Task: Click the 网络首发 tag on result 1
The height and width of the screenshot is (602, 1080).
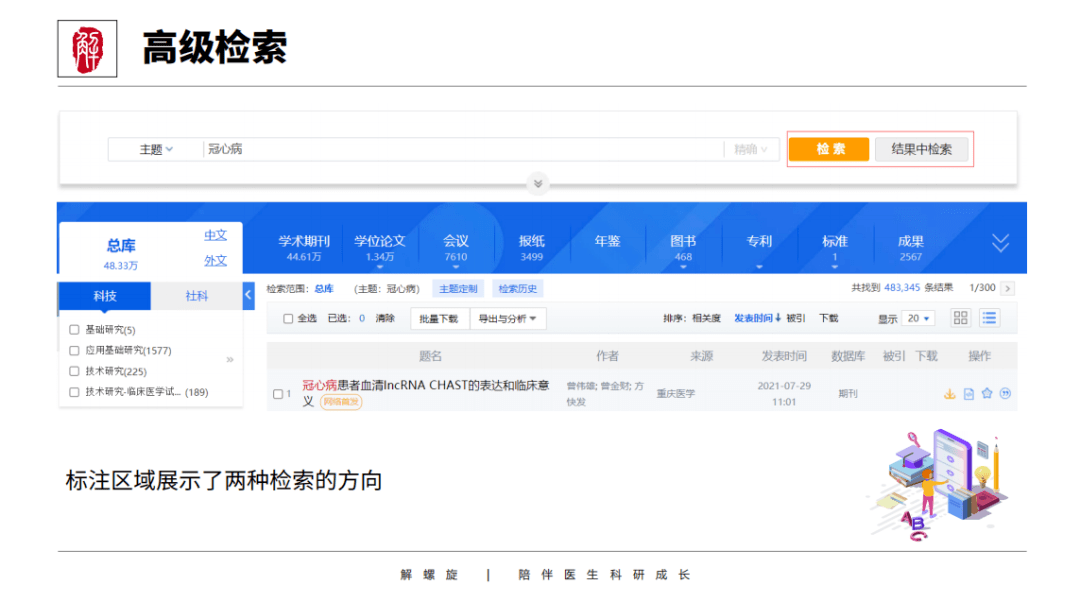Action: click(x=341, y=402)
